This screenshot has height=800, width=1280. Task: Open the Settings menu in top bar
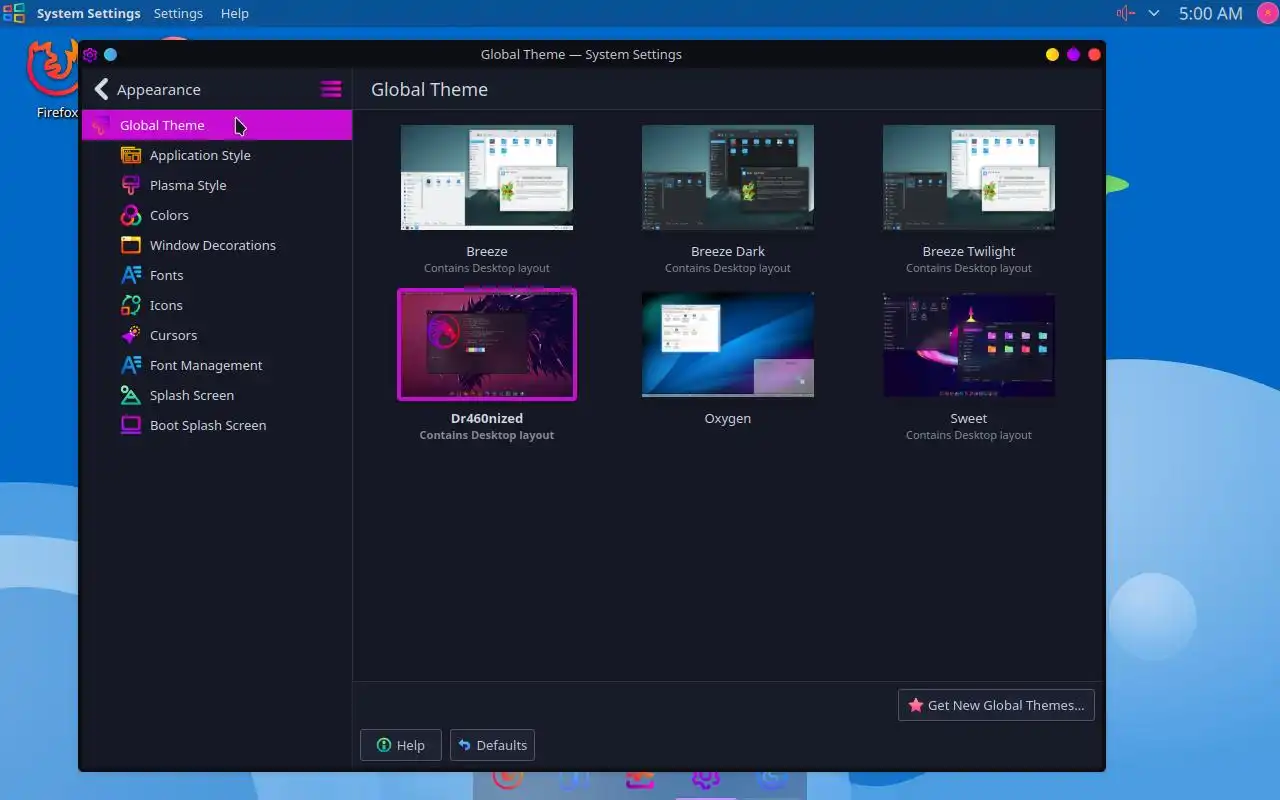(178, 13)
